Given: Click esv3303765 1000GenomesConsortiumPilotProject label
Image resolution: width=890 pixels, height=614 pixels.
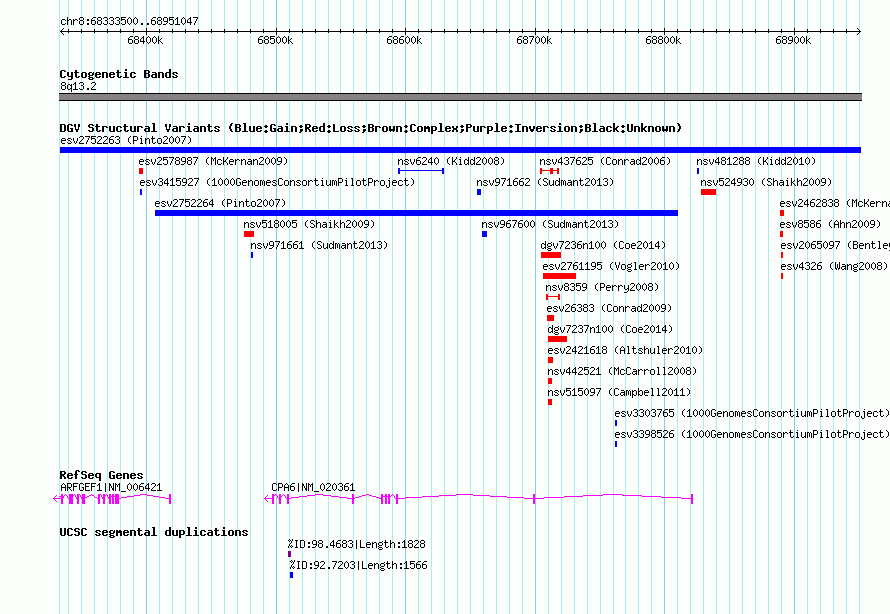Looking at the screenshot, I should pyautogui.click(x=752, y=413).
